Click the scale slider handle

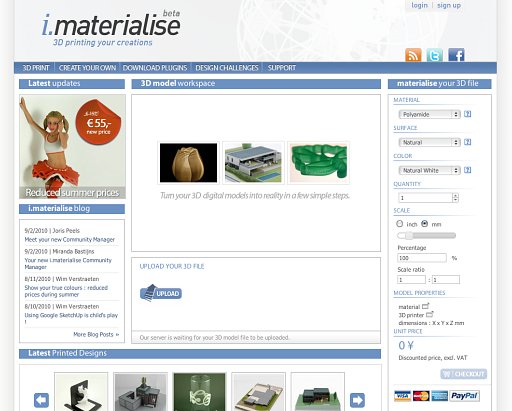click(408, 236)
